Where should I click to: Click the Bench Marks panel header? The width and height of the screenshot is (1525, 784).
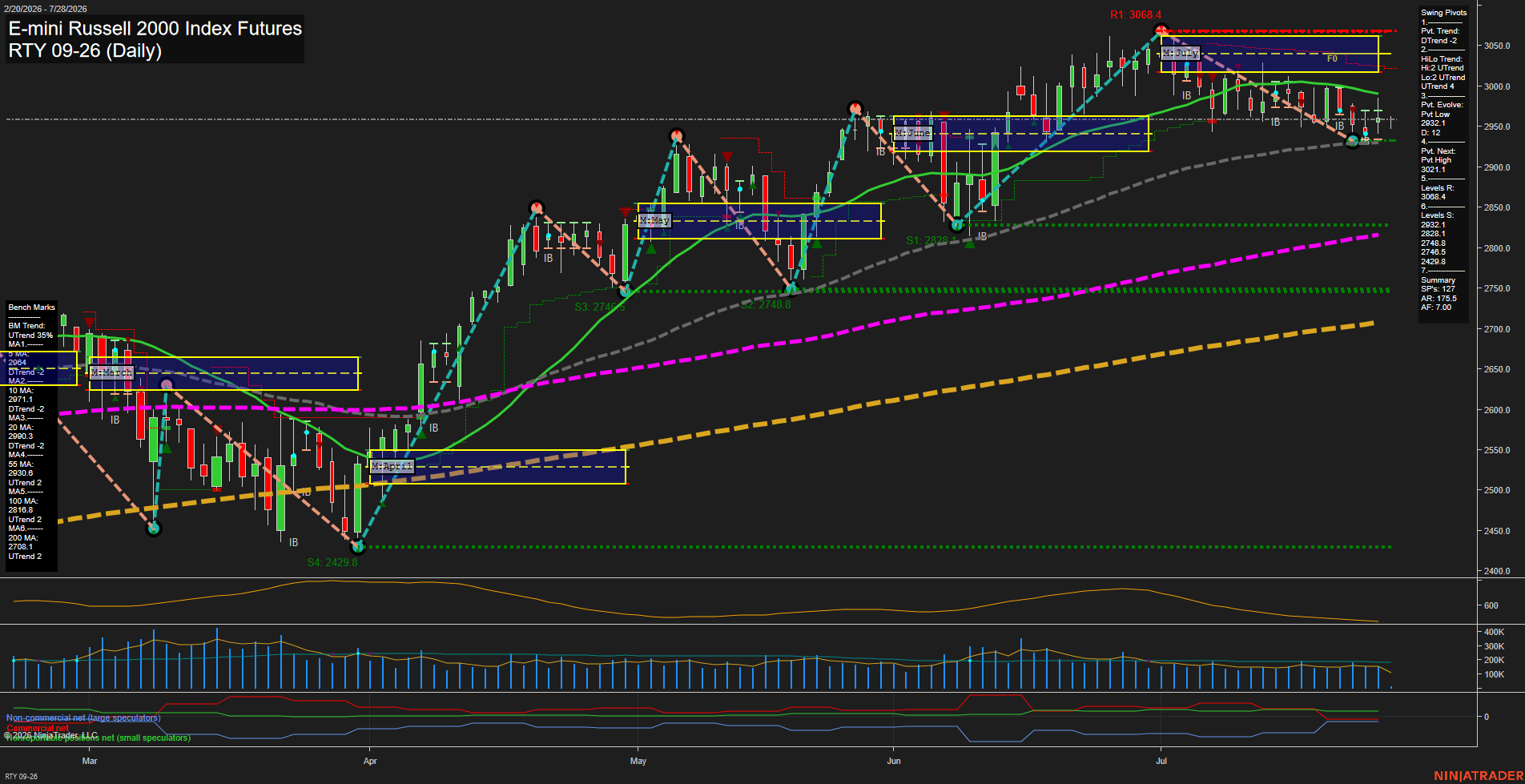32,308
